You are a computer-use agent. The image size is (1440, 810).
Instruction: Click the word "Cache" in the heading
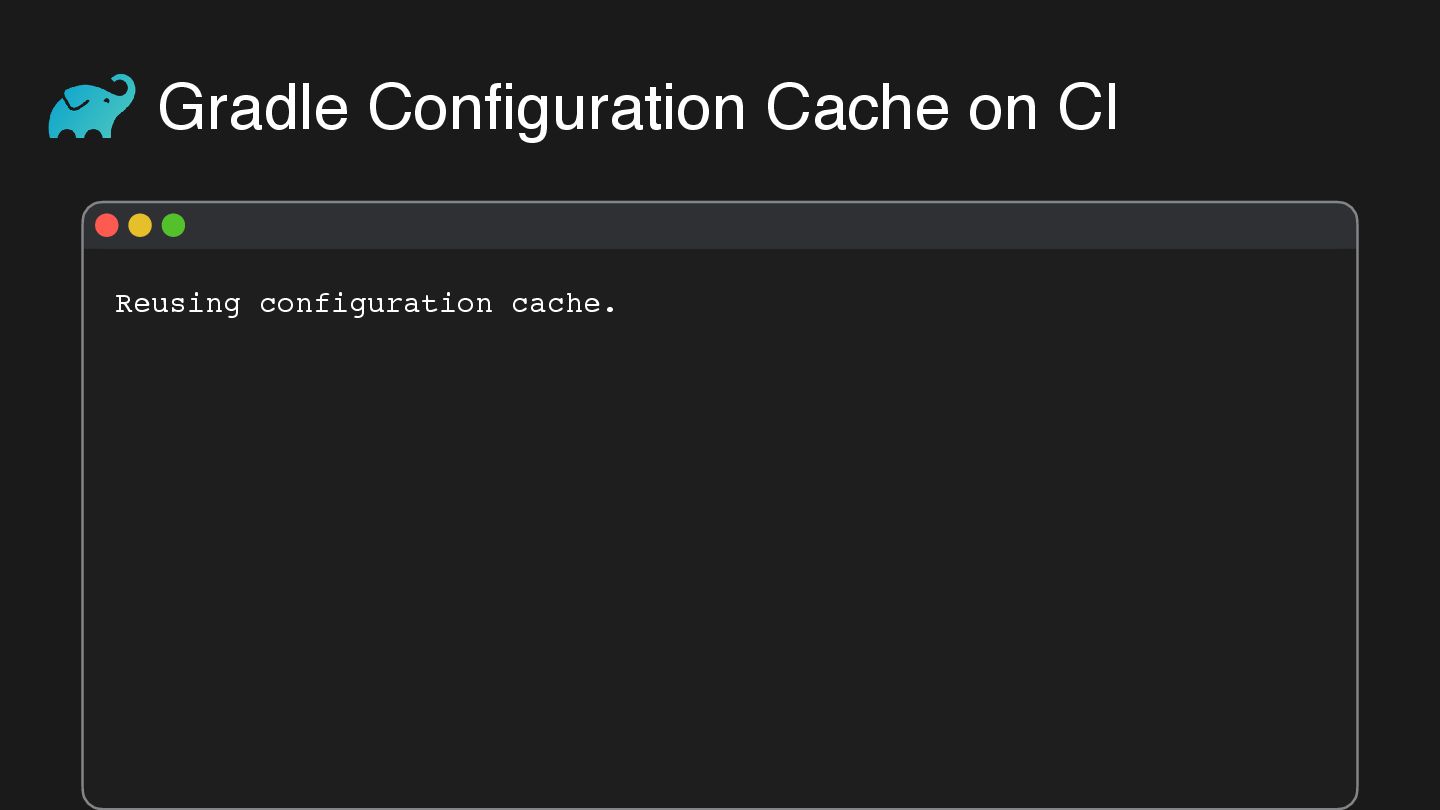point(857,108)
